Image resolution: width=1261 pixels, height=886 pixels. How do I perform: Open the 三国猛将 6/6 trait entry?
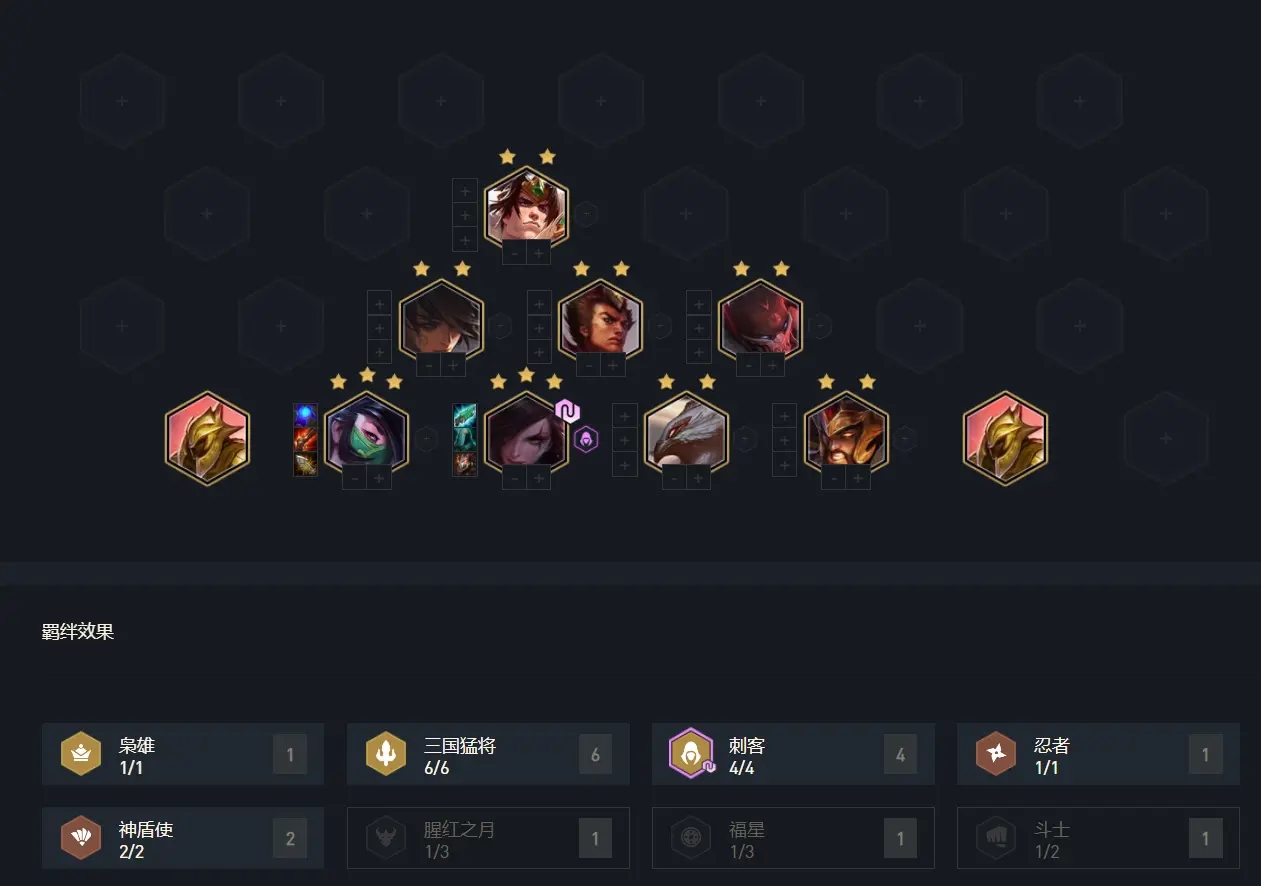click(488, 754)
